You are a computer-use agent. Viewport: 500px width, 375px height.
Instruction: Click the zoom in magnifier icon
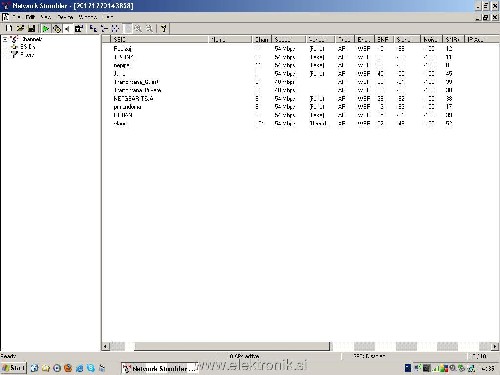click(138, 29)
